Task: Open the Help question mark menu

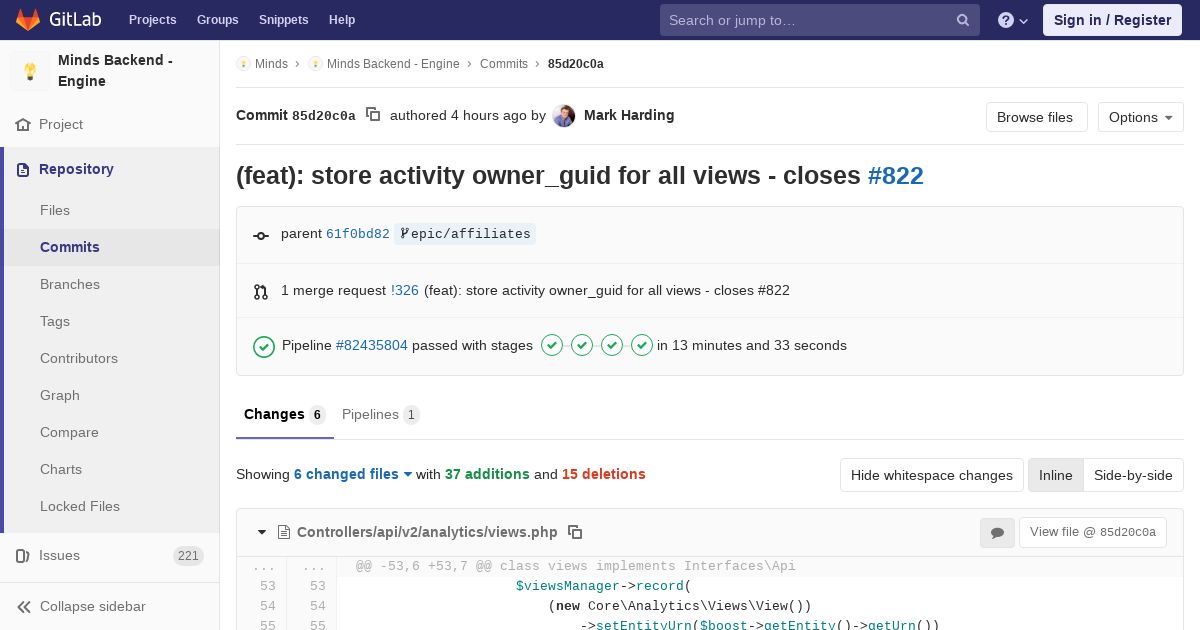Action: tap(1013, 20)
